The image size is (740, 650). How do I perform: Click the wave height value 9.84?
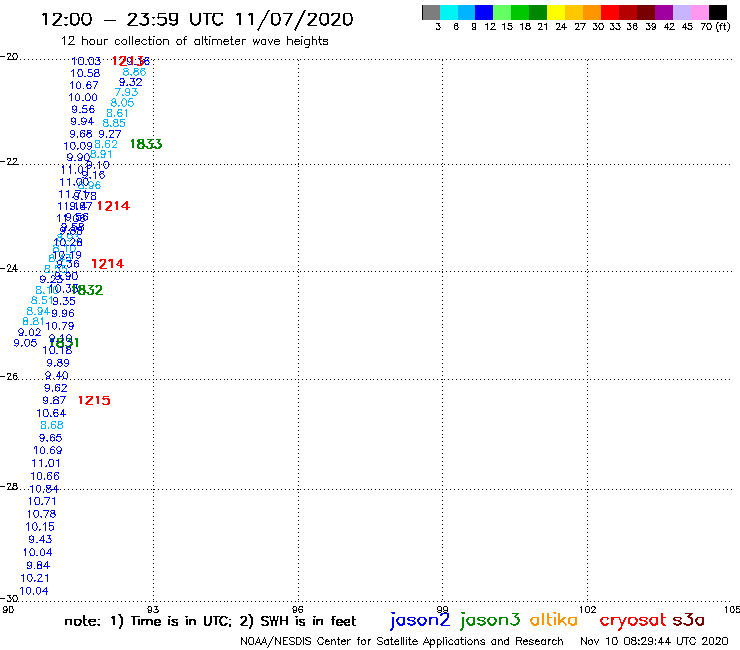pyautogui.click(x=38, y=566)
